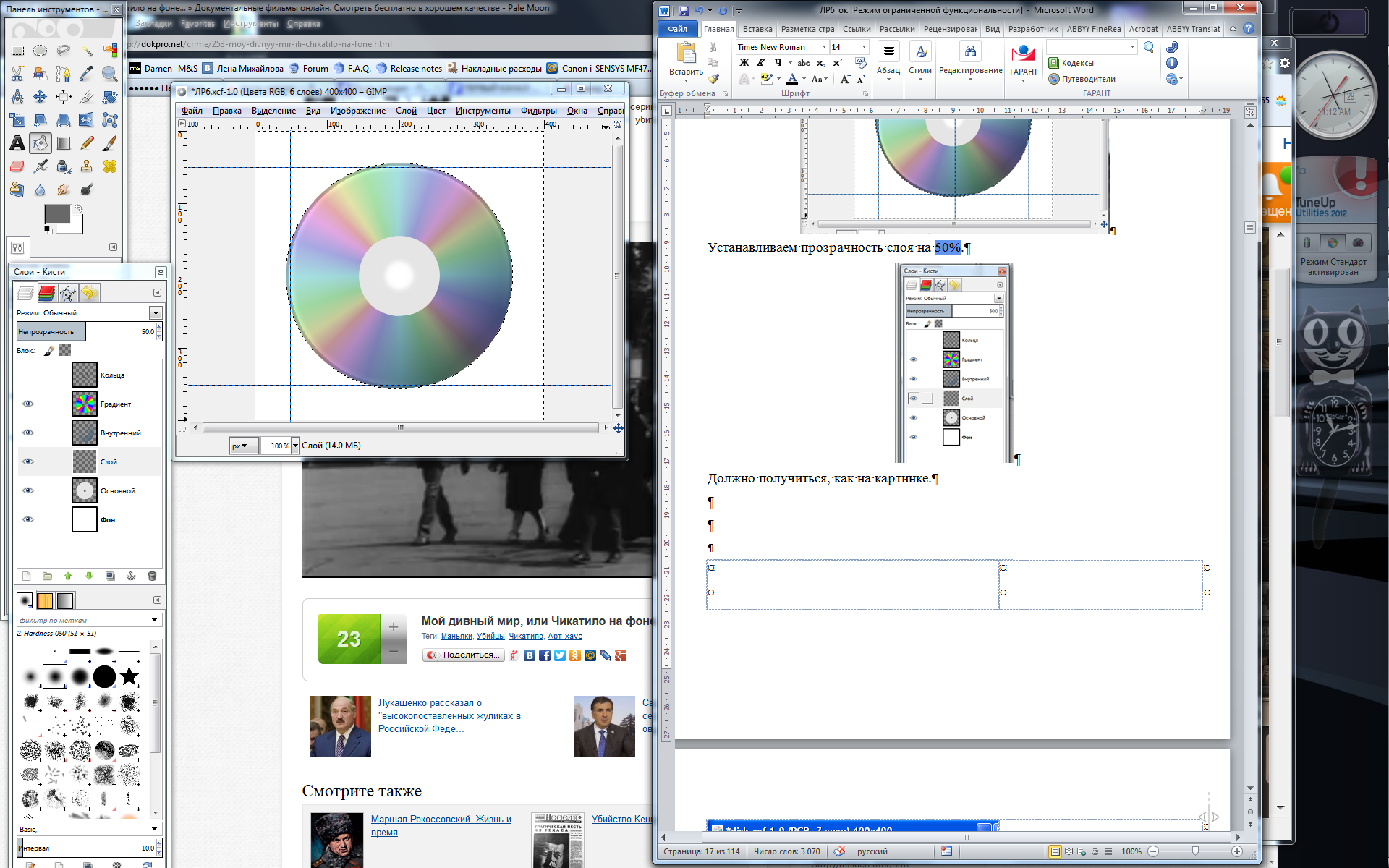Select the Blend gradient tool
Image resolution: width=1389 pixels, height=868 pixels.
point(64,143)
